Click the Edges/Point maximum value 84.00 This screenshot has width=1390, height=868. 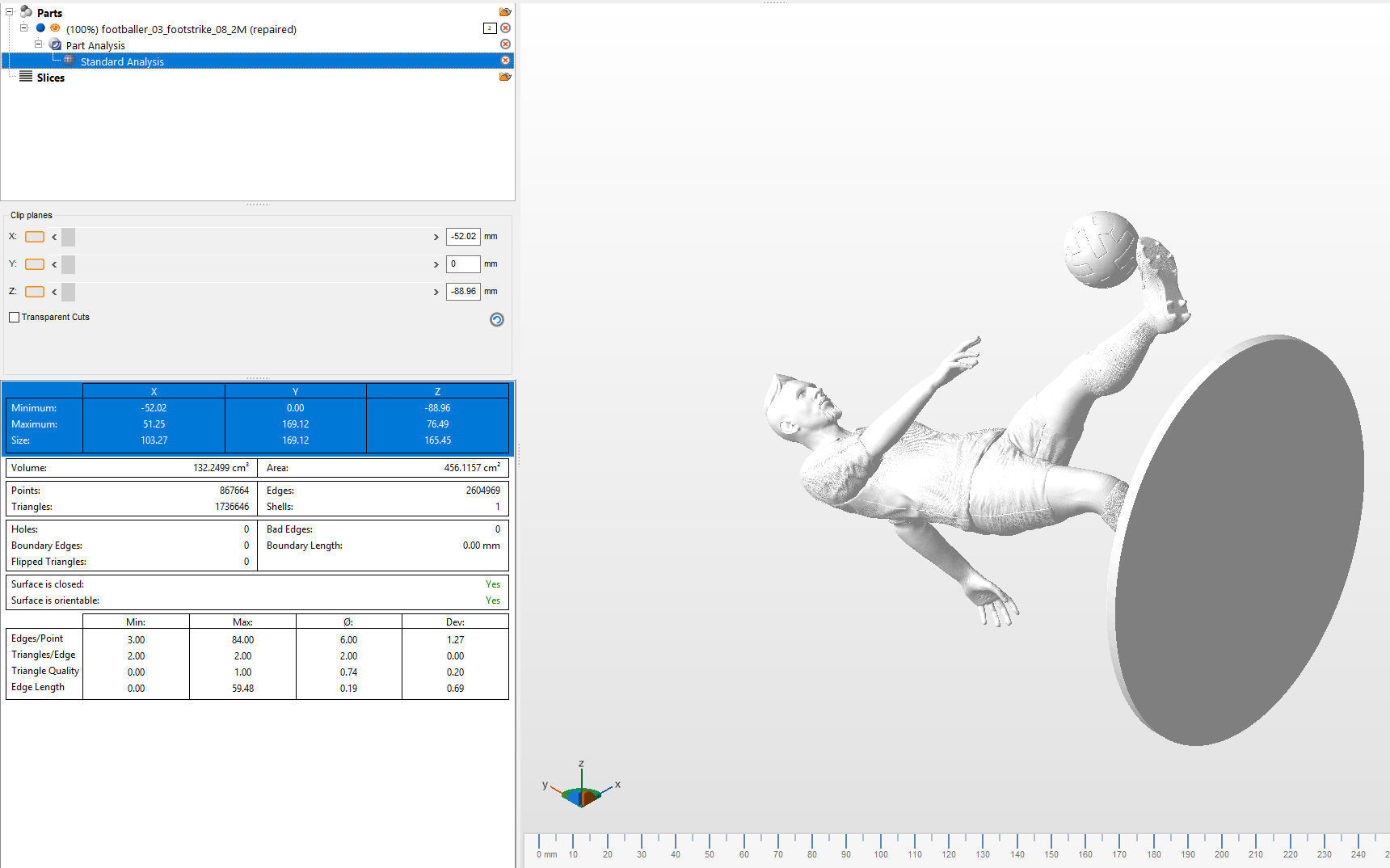click(x=242, y=639)
